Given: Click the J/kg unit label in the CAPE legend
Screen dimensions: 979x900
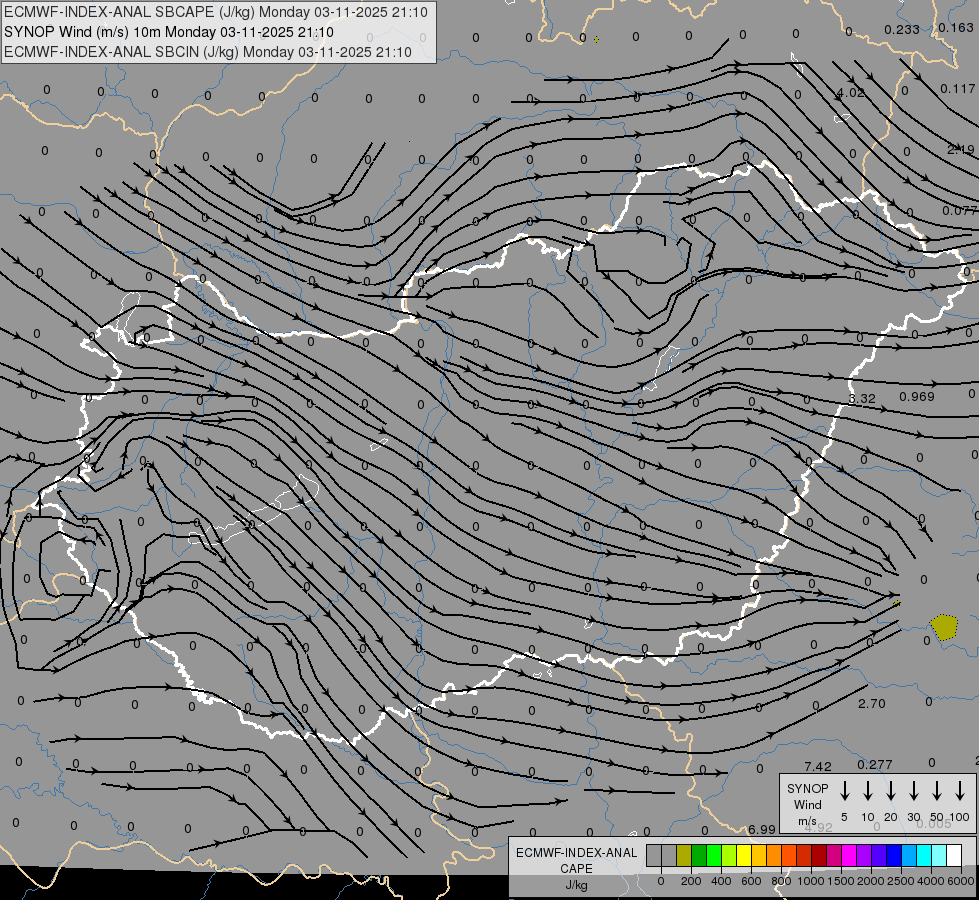Looking at the screenshot, I should coord(576,885).
